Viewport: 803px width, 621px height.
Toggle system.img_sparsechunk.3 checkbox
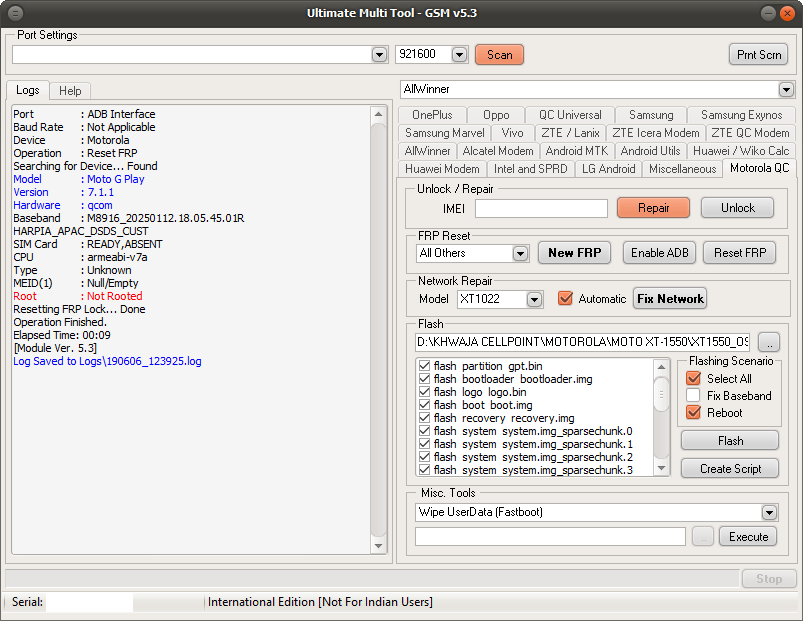click(424, 469)
